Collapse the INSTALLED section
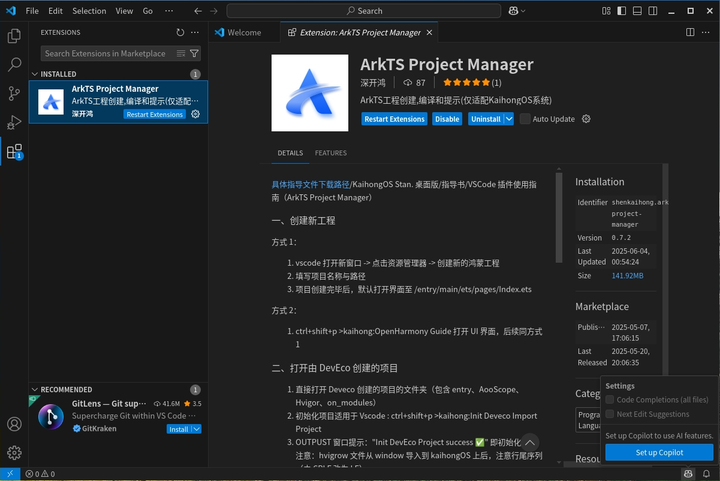720x481 pixels. pos(35,74)
